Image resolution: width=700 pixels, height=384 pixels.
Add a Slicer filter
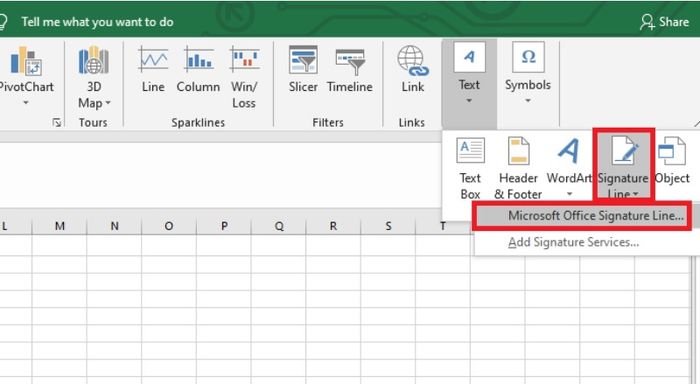303,70
